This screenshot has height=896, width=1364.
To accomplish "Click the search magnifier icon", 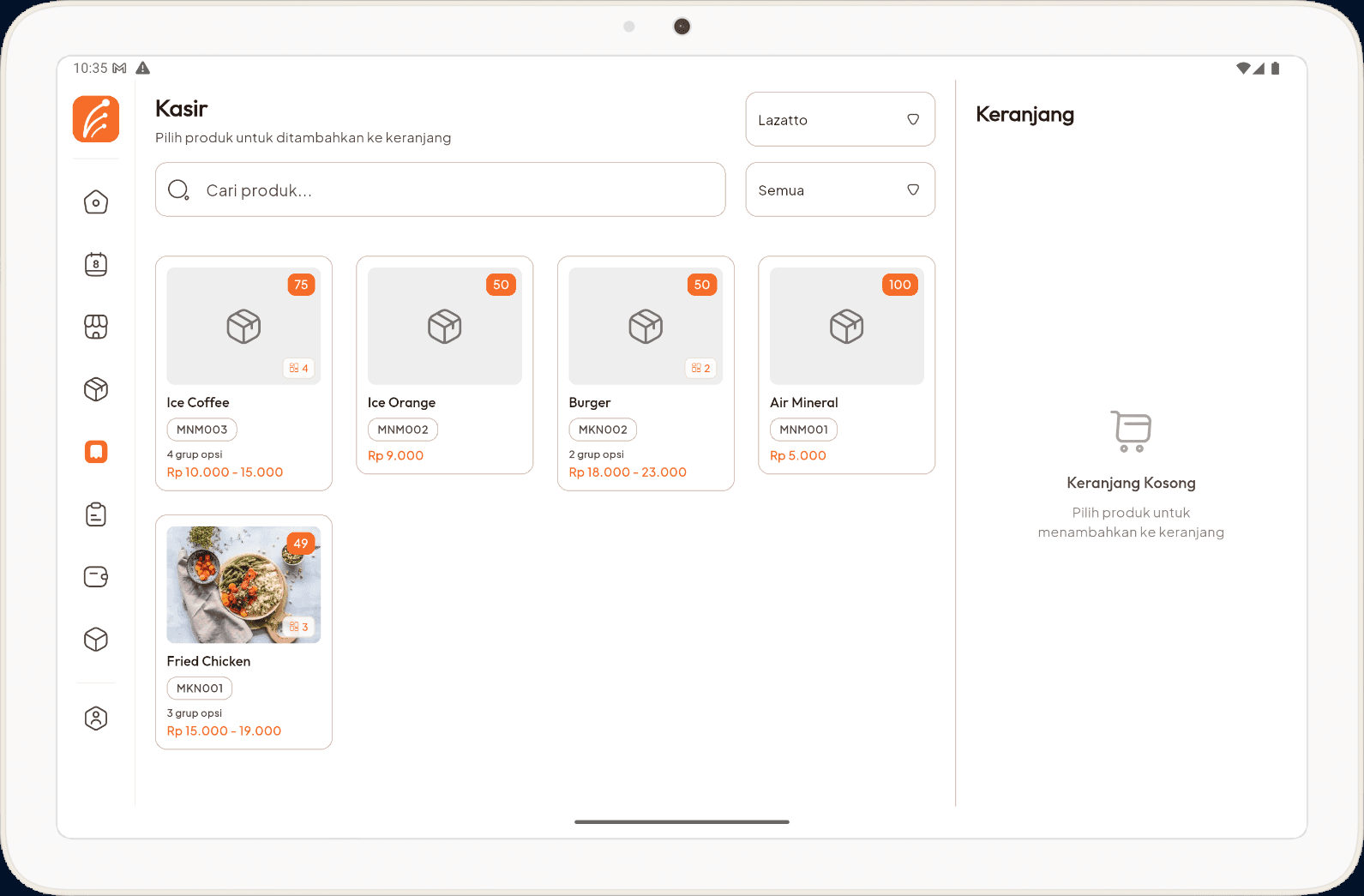I will pos(178,189).
